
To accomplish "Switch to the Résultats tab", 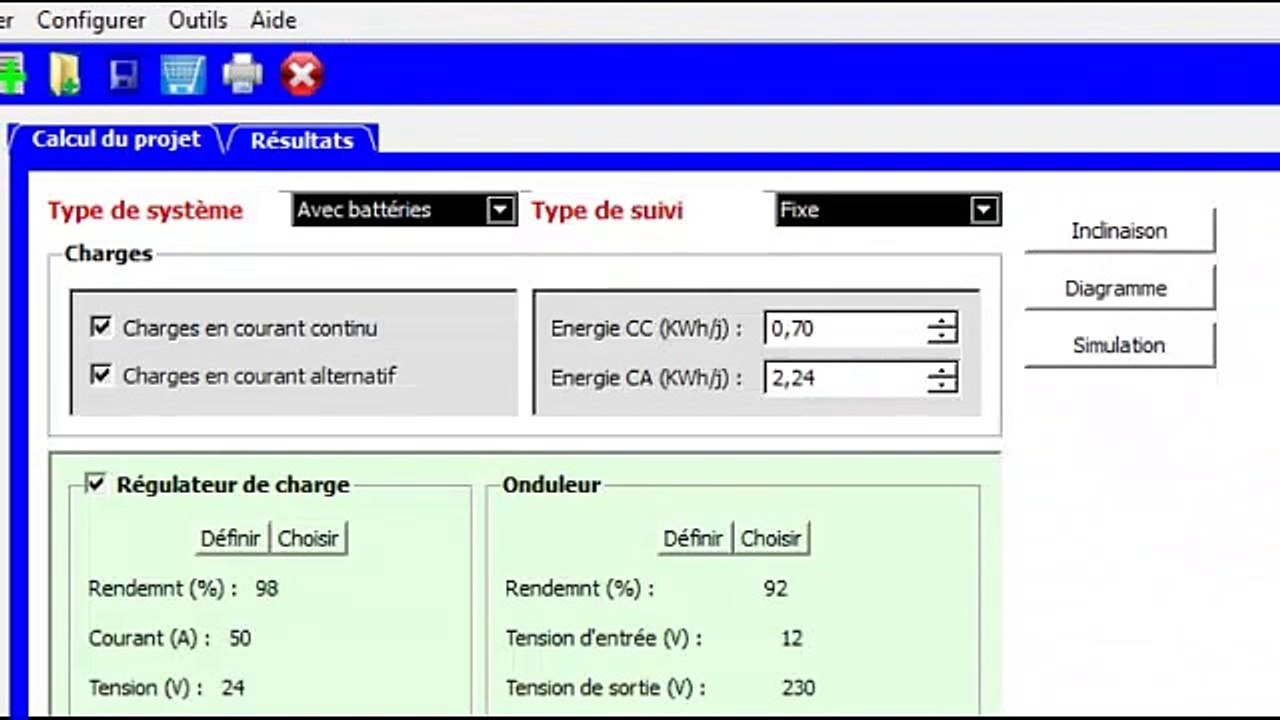I will pyautogui.click(x=302, y=140).
